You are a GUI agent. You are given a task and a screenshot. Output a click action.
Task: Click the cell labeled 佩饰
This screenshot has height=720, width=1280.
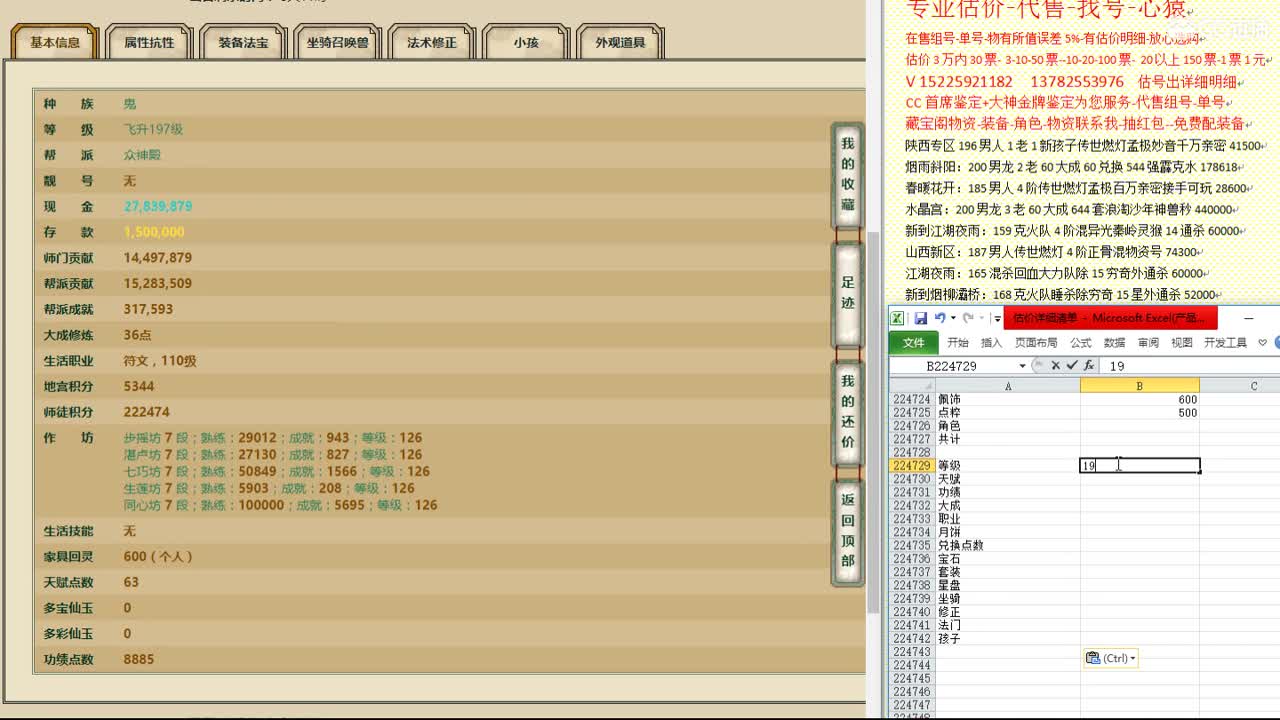(1007, 399)
